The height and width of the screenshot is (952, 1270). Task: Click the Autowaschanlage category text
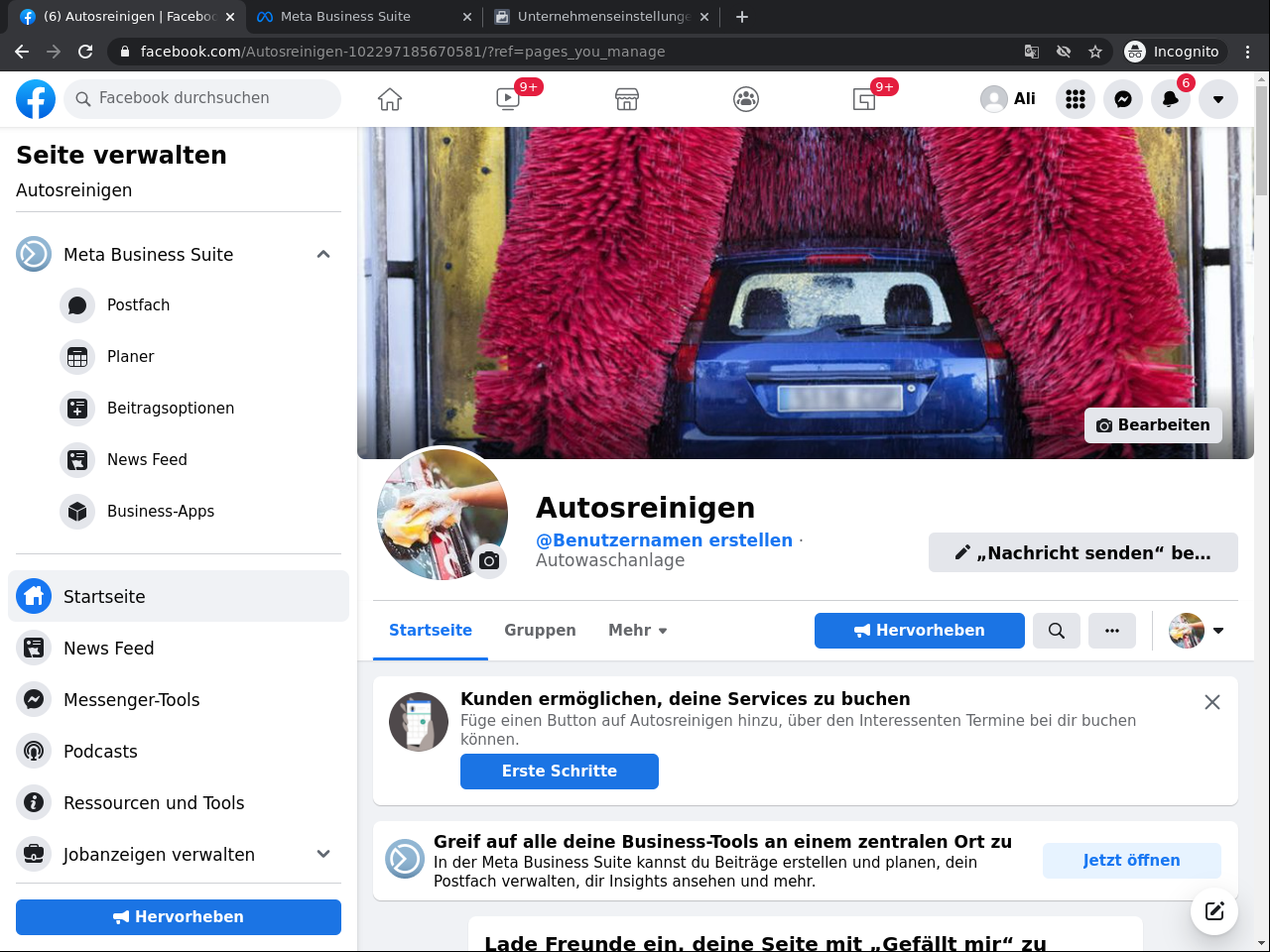(x=610, y=560)
